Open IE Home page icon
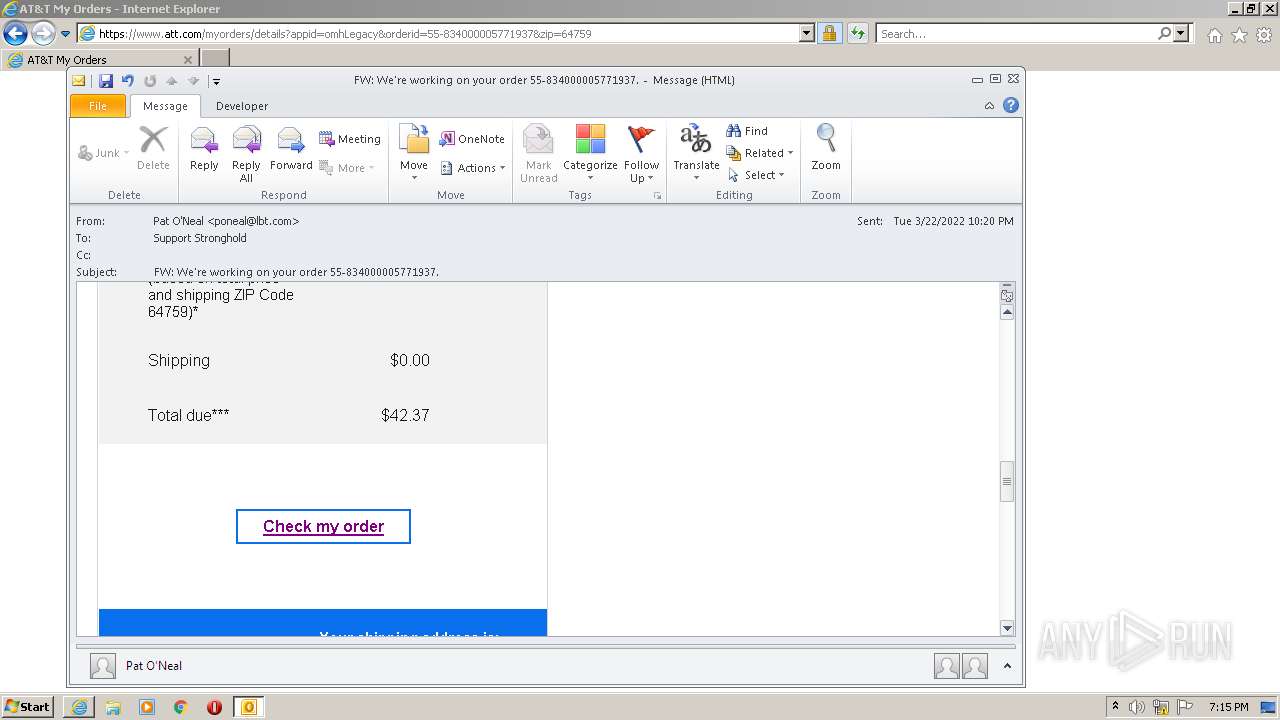The width and height of the screenshot is (1280, 720). [x=1214, y=35]
